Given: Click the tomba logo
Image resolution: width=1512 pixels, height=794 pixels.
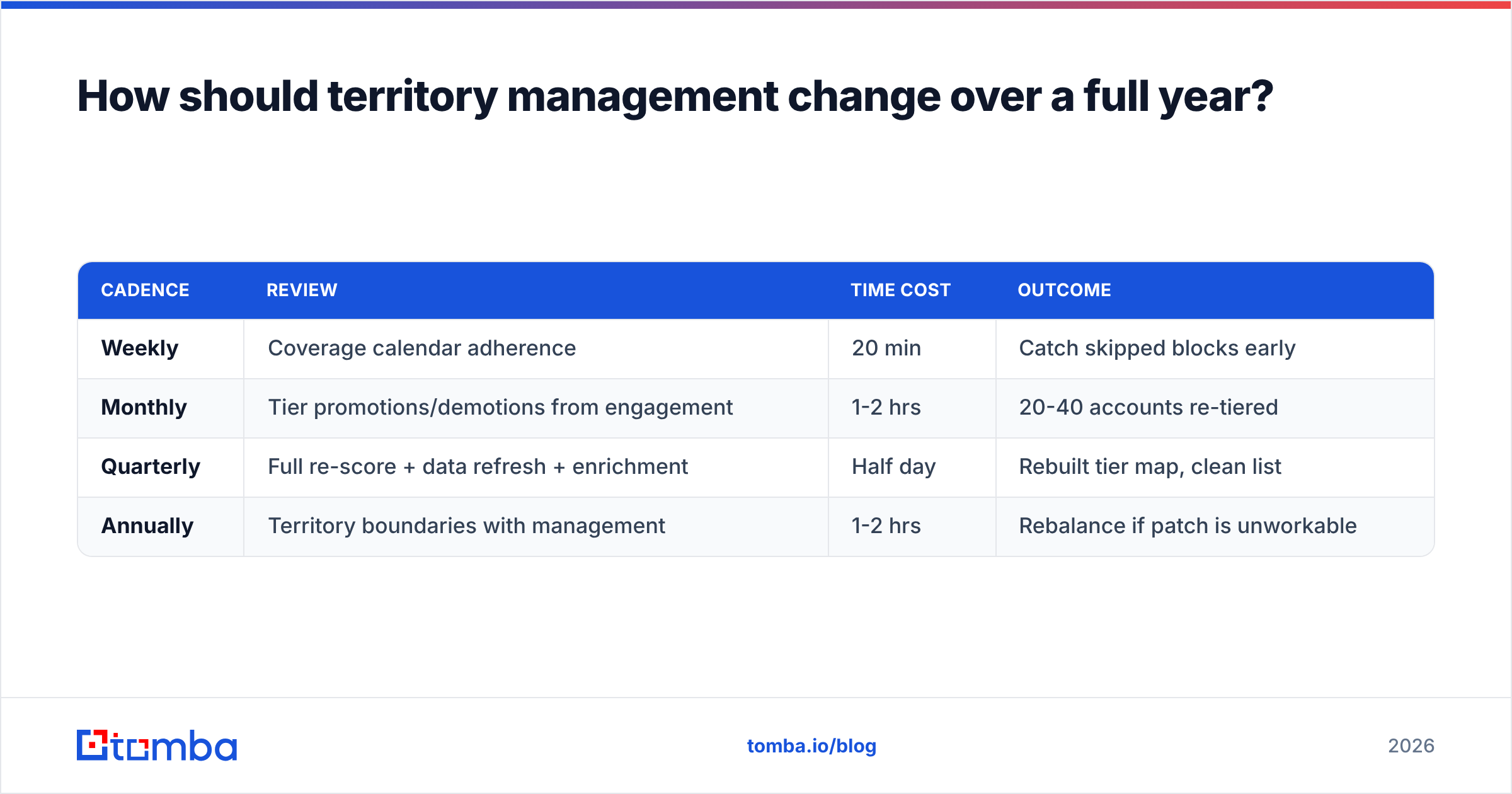Looking at the screenshot, I should pyautogui.click(x=157, y=745).
